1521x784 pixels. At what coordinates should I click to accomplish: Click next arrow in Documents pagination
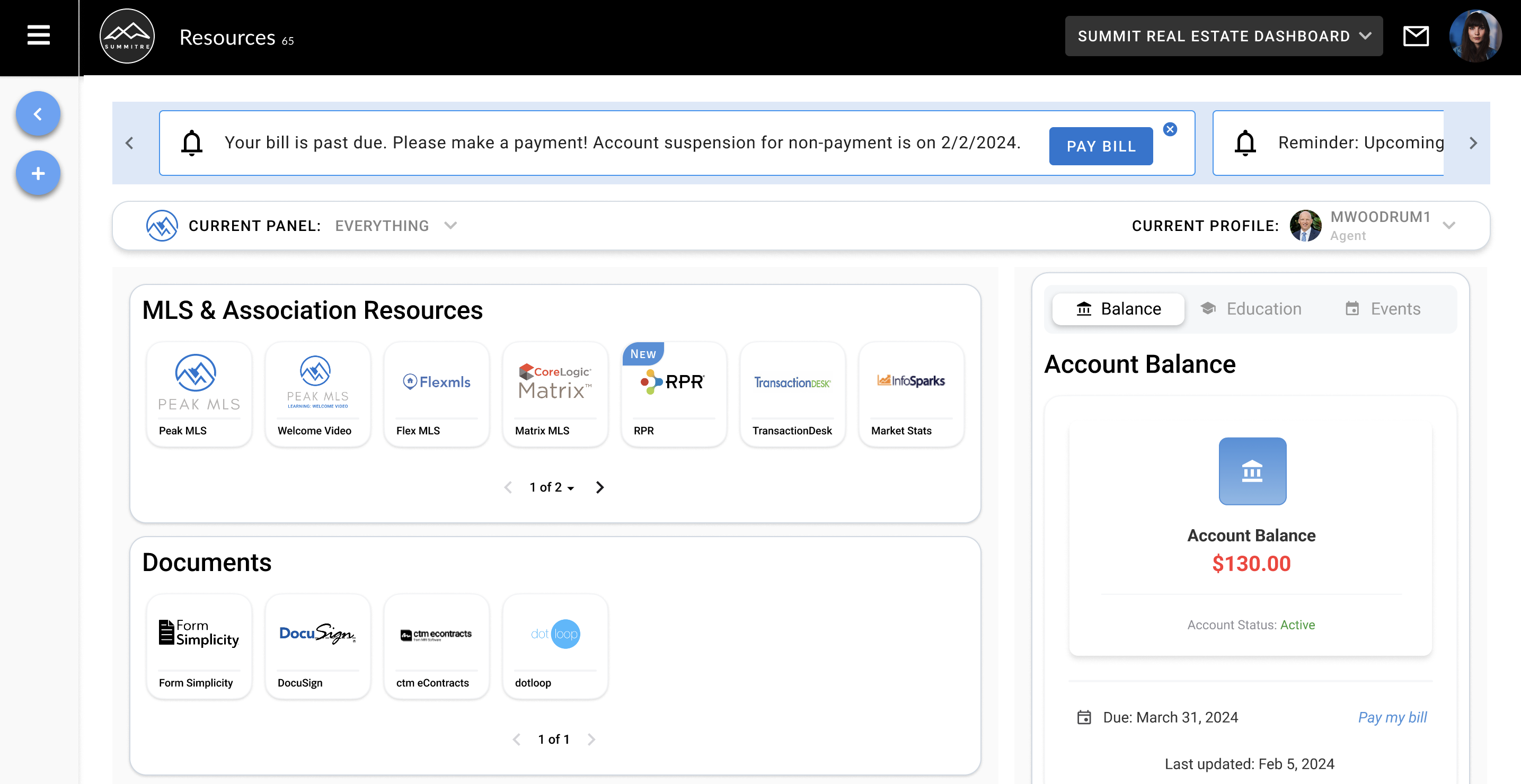[591, 739]
